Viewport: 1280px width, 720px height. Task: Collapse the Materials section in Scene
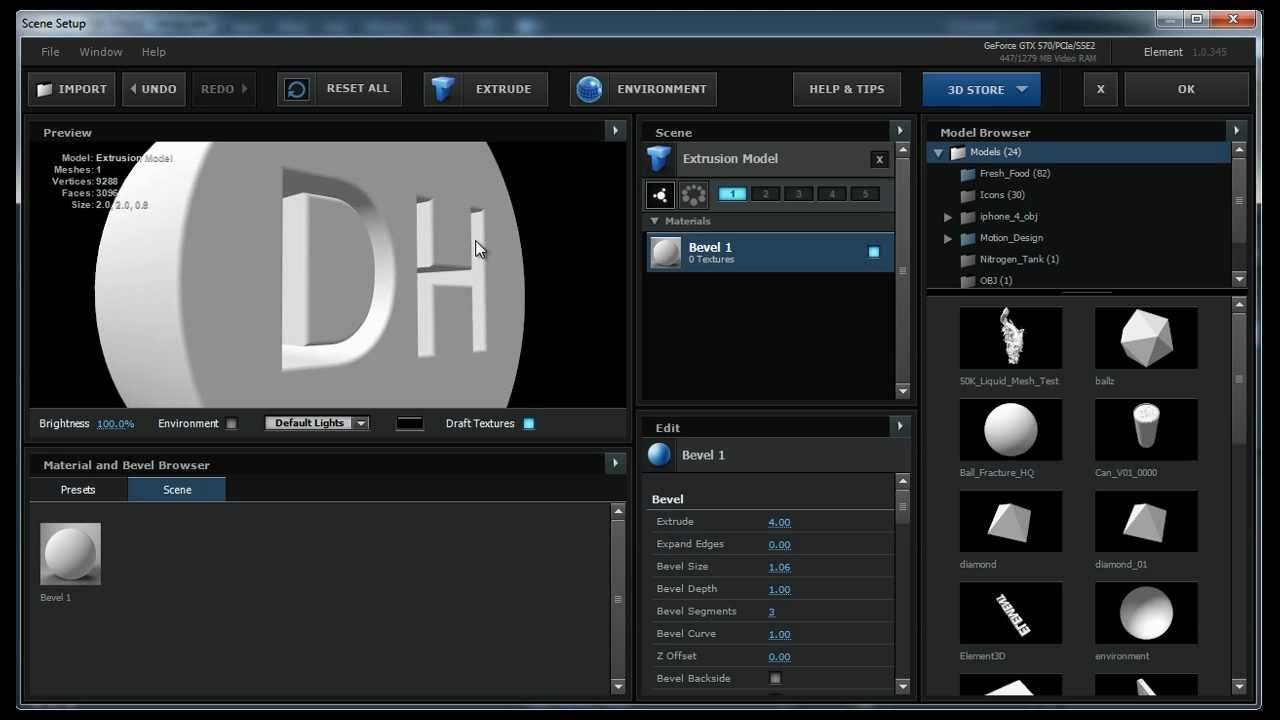pyautogui.click(x=655, y=221)
